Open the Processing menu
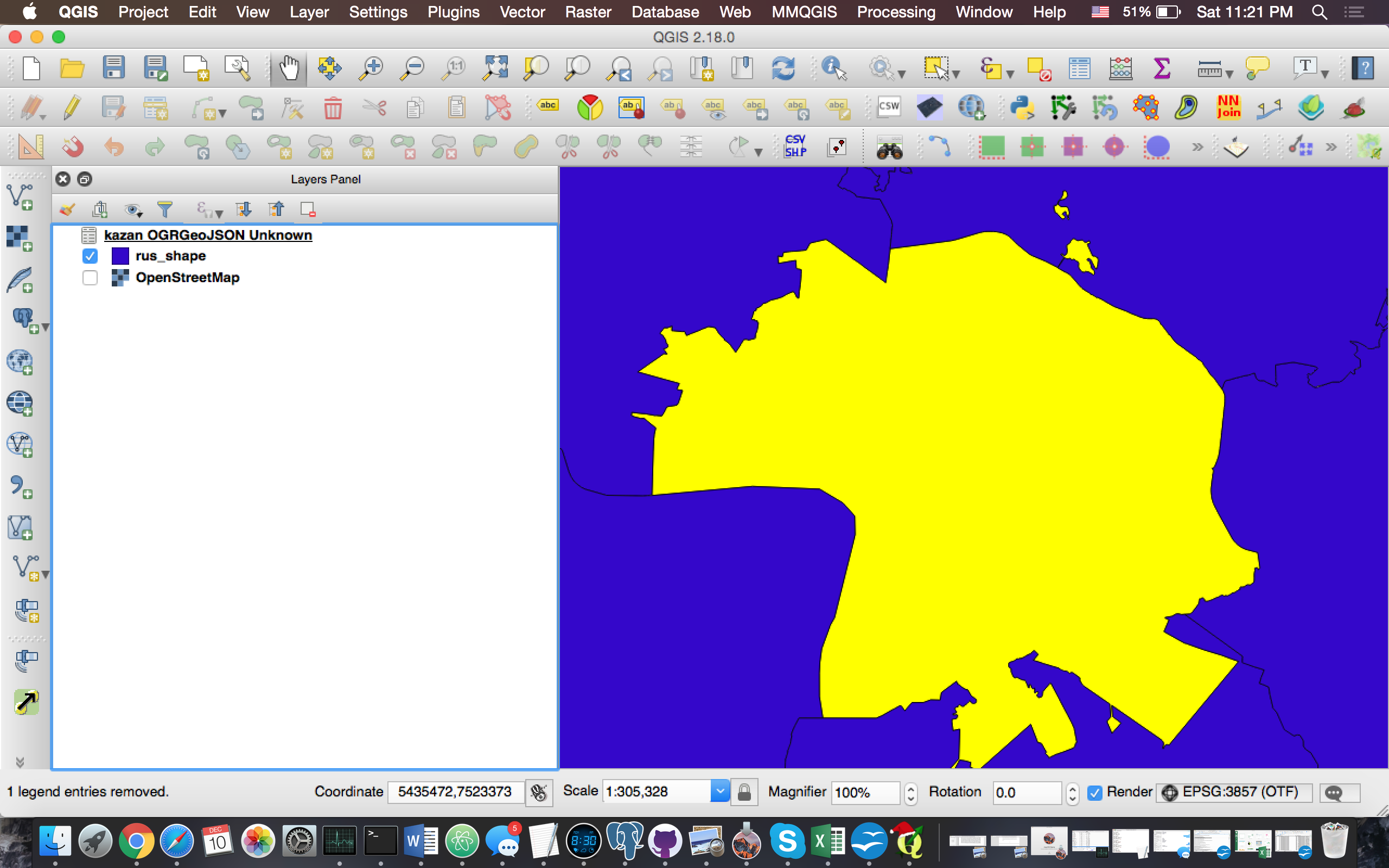Viewport: 1389px width, 868px height. (x=896, y=12)
